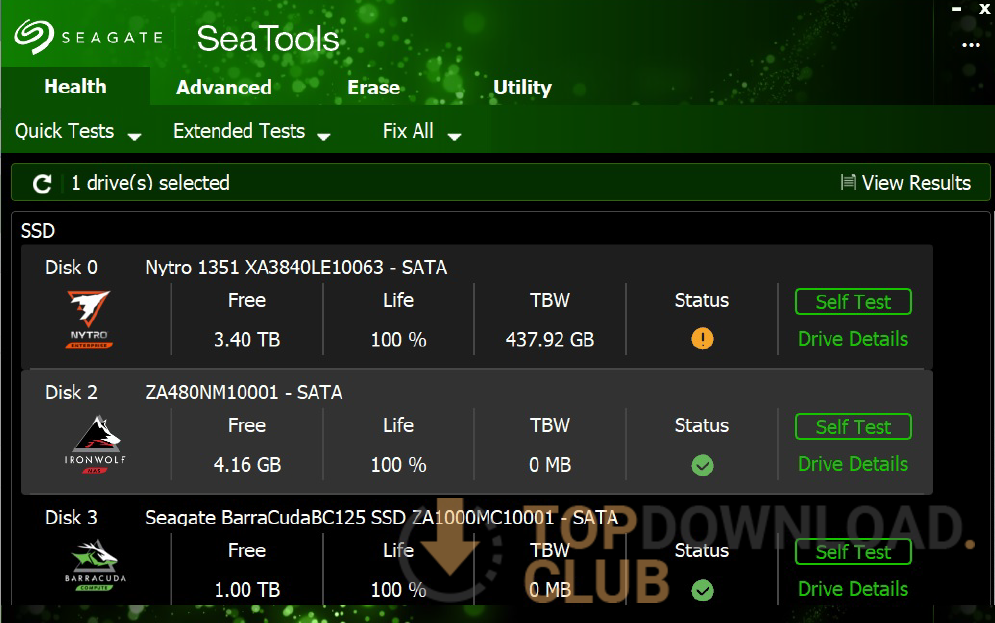
Task: Click the 4.16 GB free value
Action: coord(247,464)
